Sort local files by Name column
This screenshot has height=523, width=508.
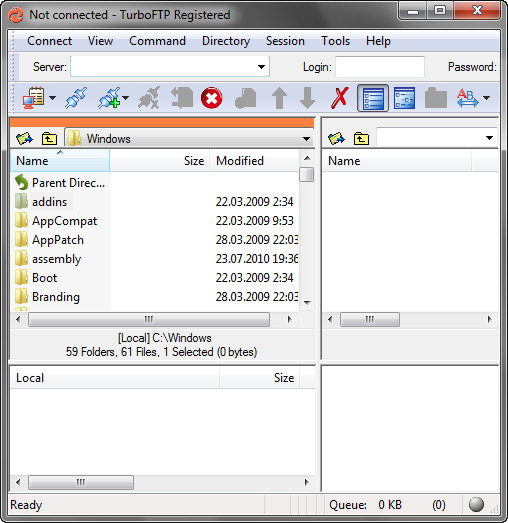tap(60, 161)
